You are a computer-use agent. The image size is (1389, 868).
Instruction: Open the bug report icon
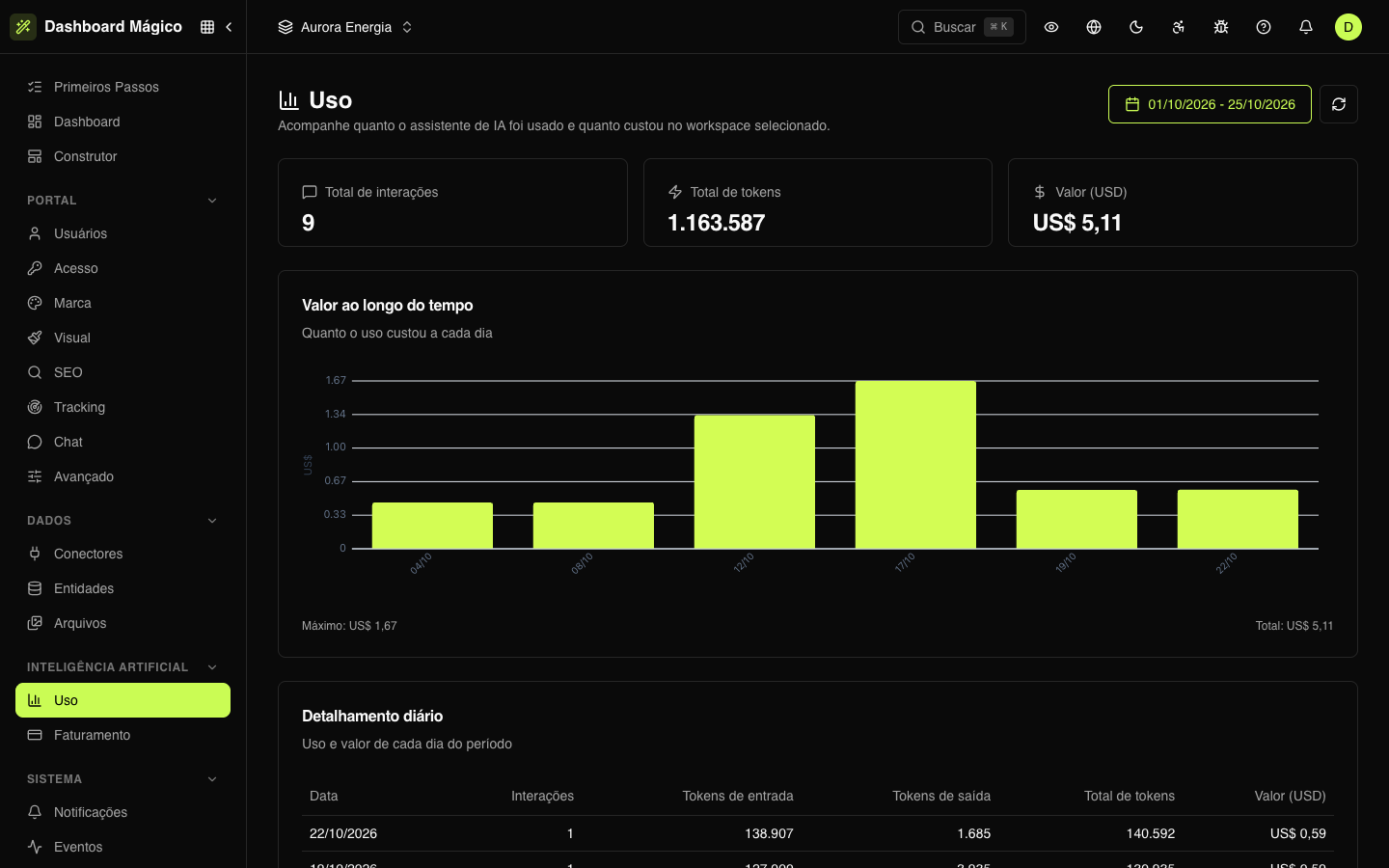pyautogui.click(x=1221, y=27)
